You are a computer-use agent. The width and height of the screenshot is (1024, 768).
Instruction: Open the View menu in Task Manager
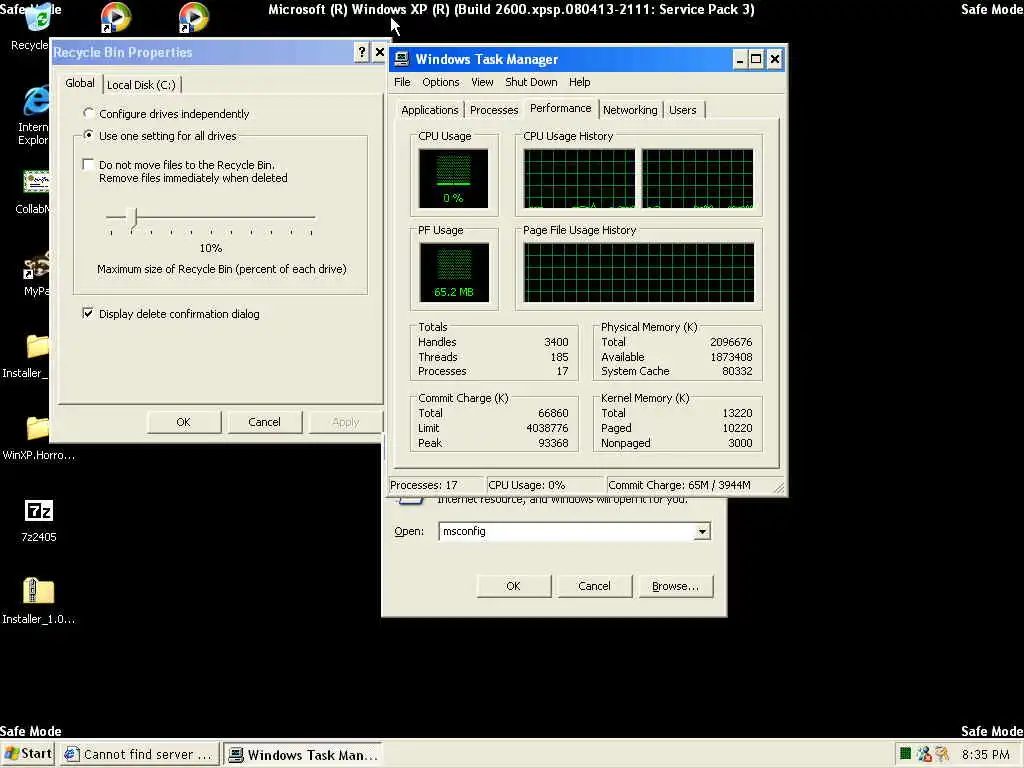click(x=482, y=82)
